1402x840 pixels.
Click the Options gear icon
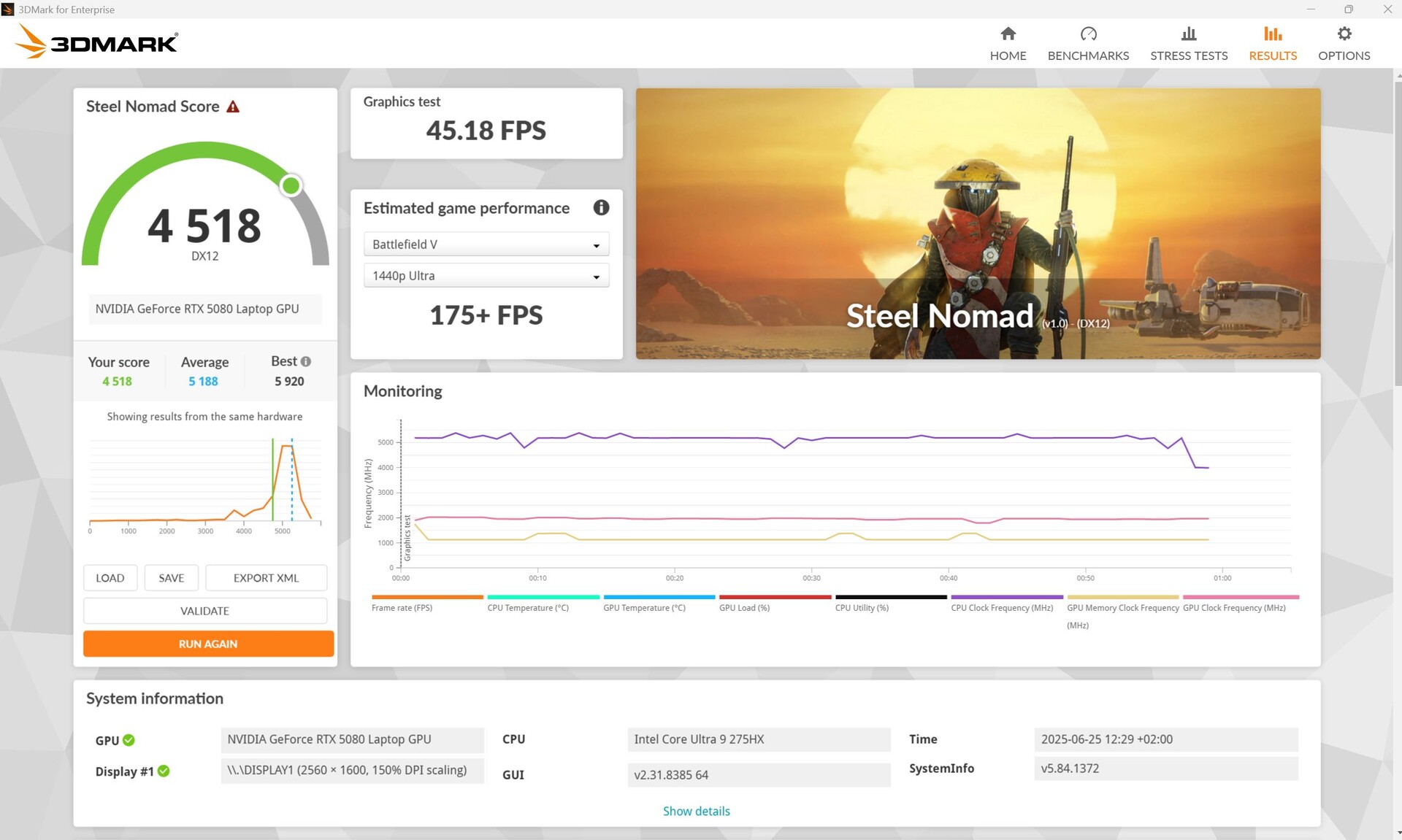tap(1344, 34)
